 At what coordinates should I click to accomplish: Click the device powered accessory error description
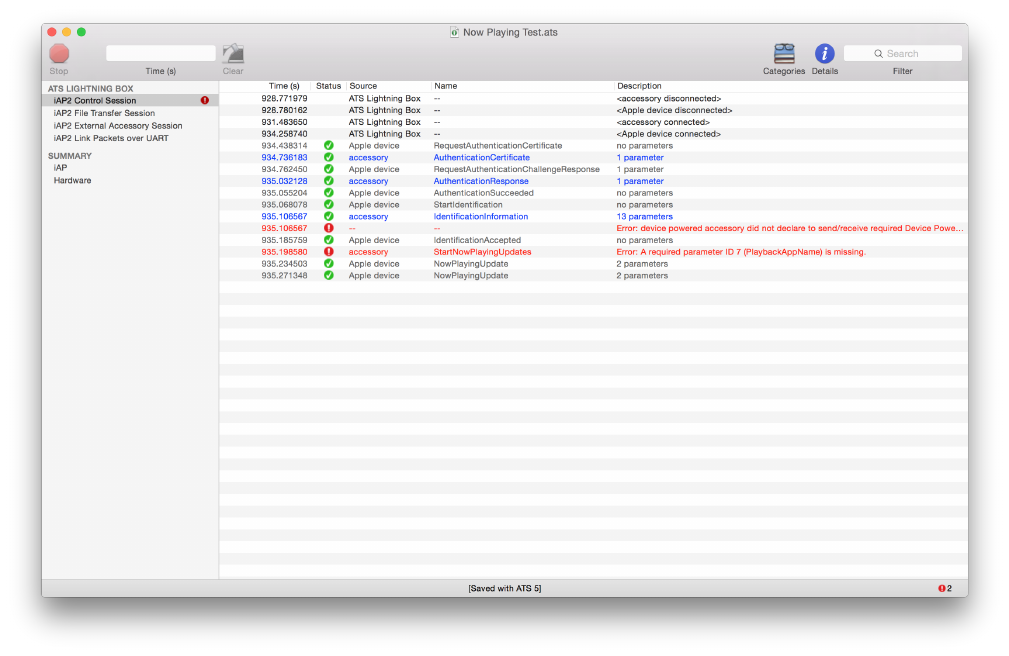click(790, 228)
